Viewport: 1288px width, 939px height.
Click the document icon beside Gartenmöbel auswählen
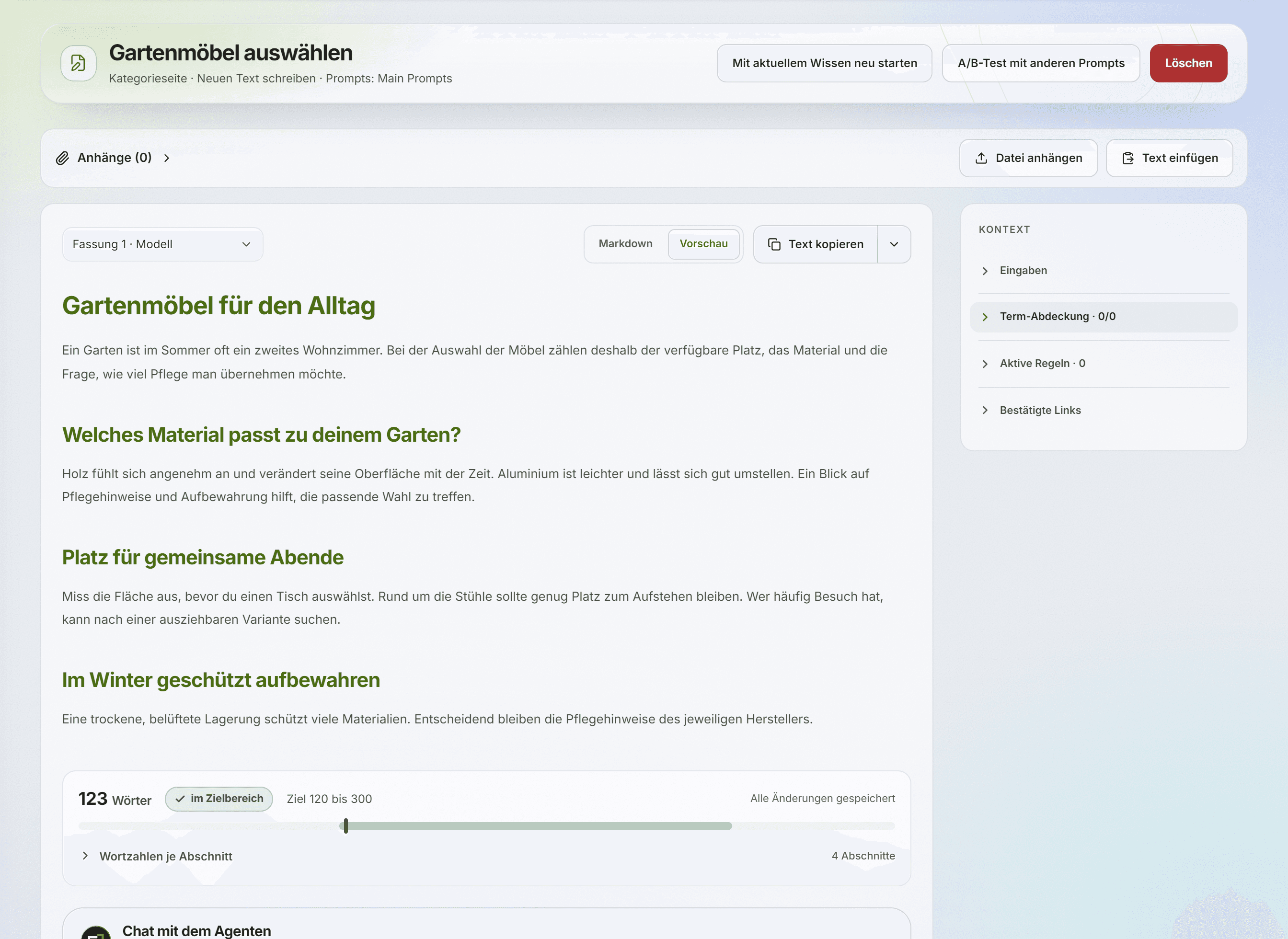[x=79, y=63]
